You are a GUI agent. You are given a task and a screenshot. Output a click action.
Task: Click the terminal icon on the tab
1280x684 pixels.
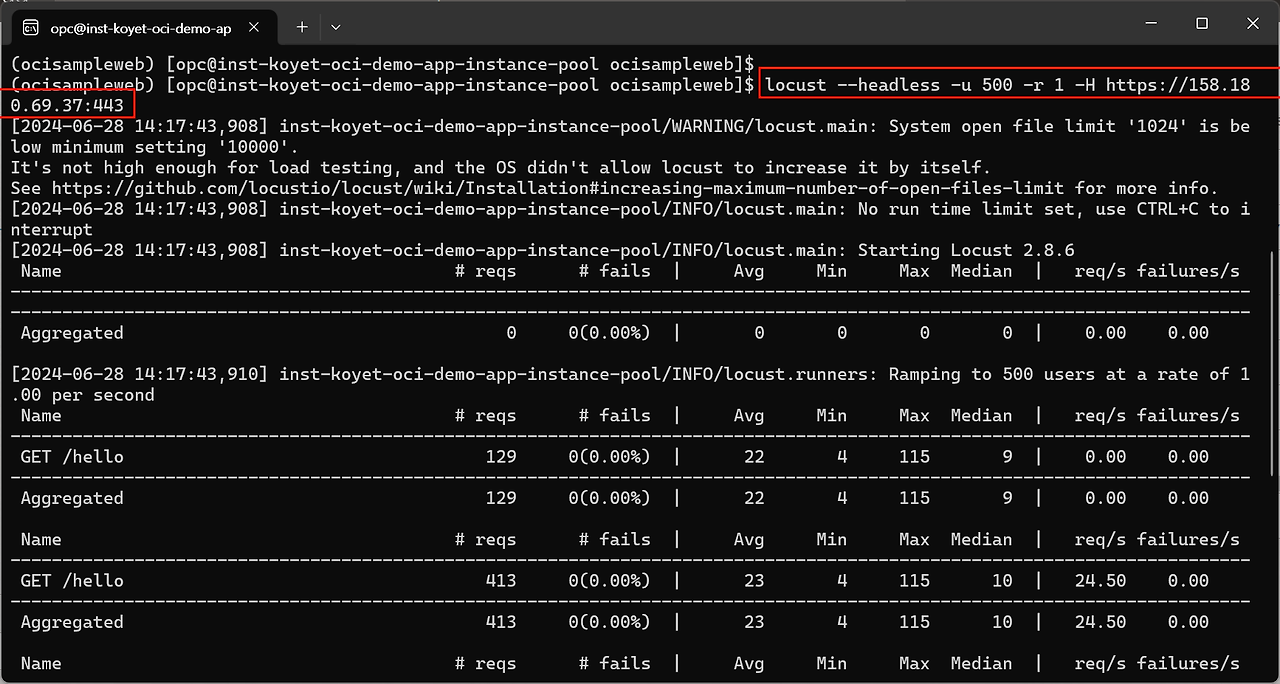[31, 28]
